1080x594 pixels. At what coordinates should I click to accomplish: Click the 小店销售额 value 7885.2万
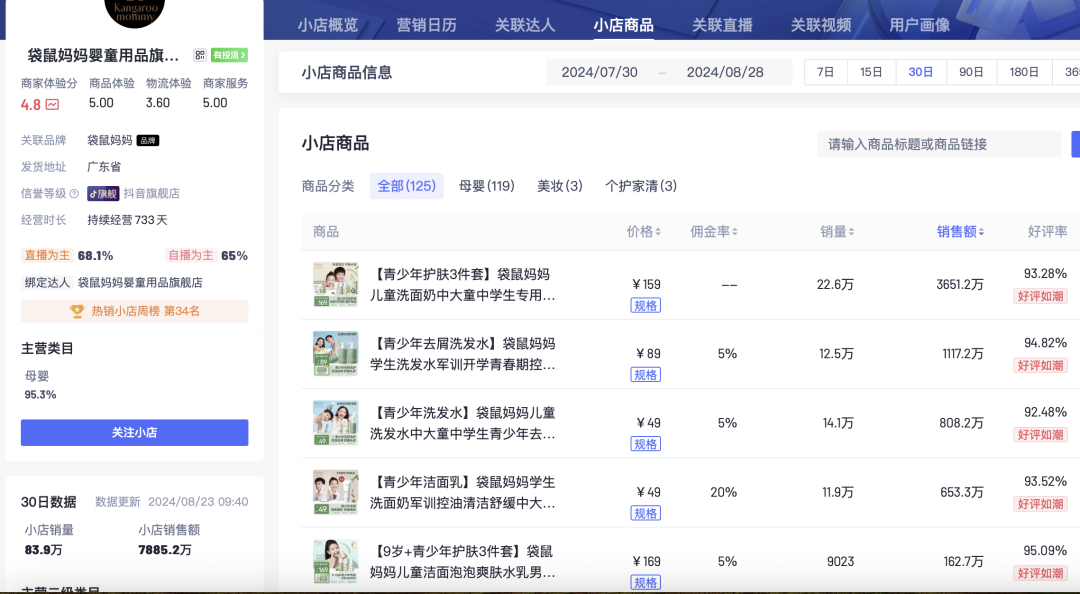click(x=165, y=550)
